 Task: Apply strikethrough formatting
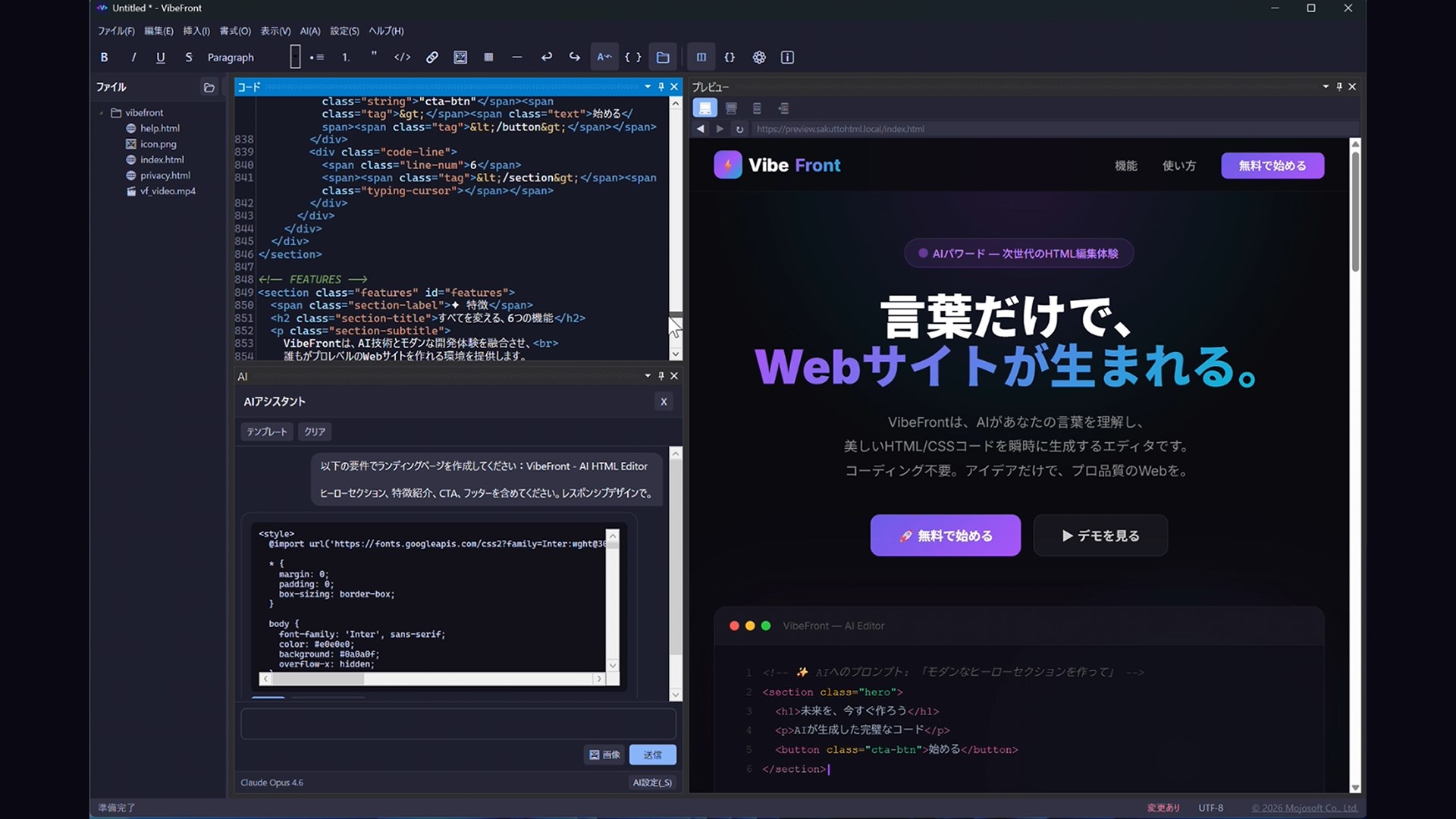point(189,58)
